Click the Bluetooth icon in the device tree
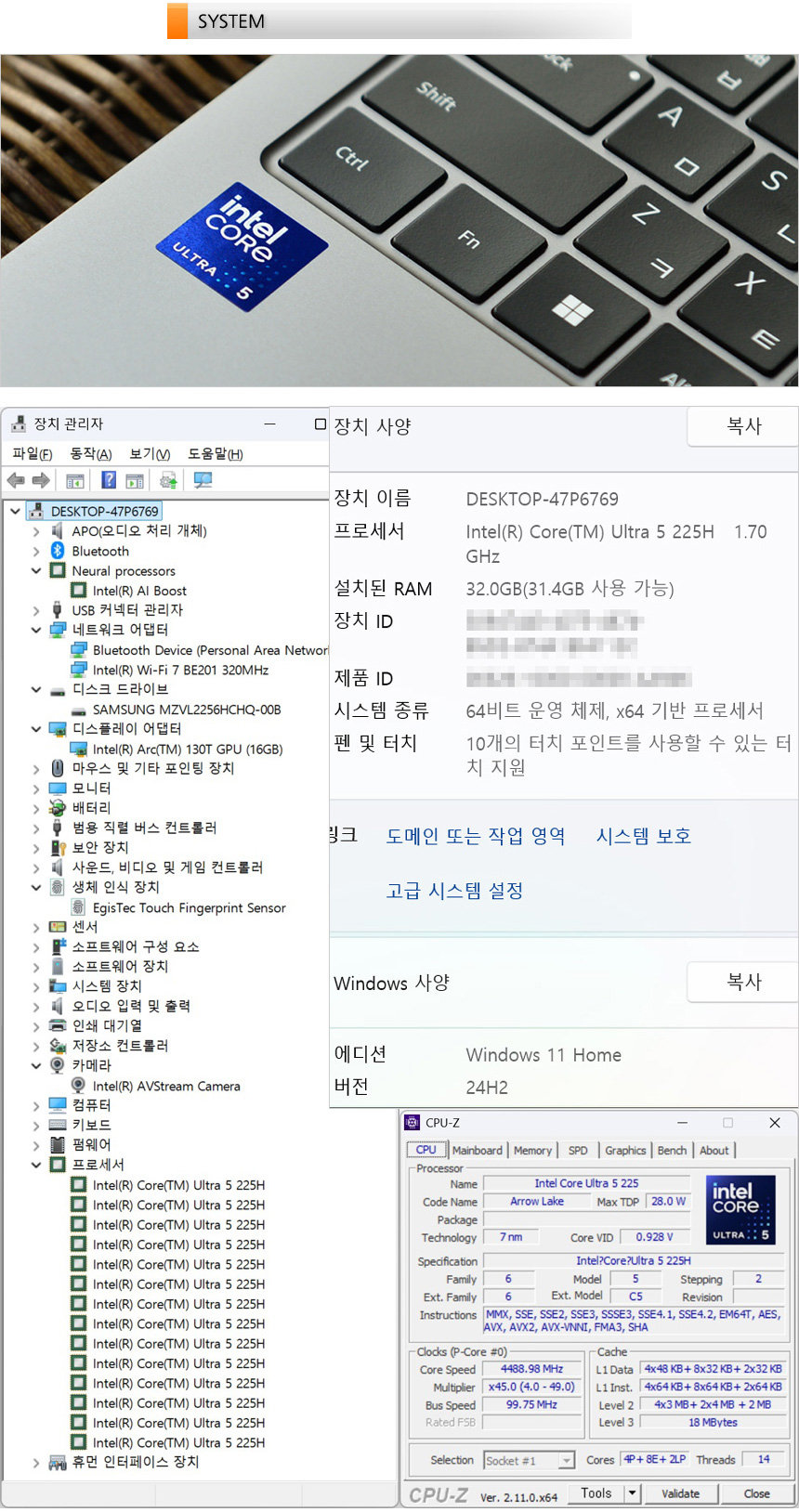The height and width of the screenshot is (1512, 799). (x=58, y=551)
